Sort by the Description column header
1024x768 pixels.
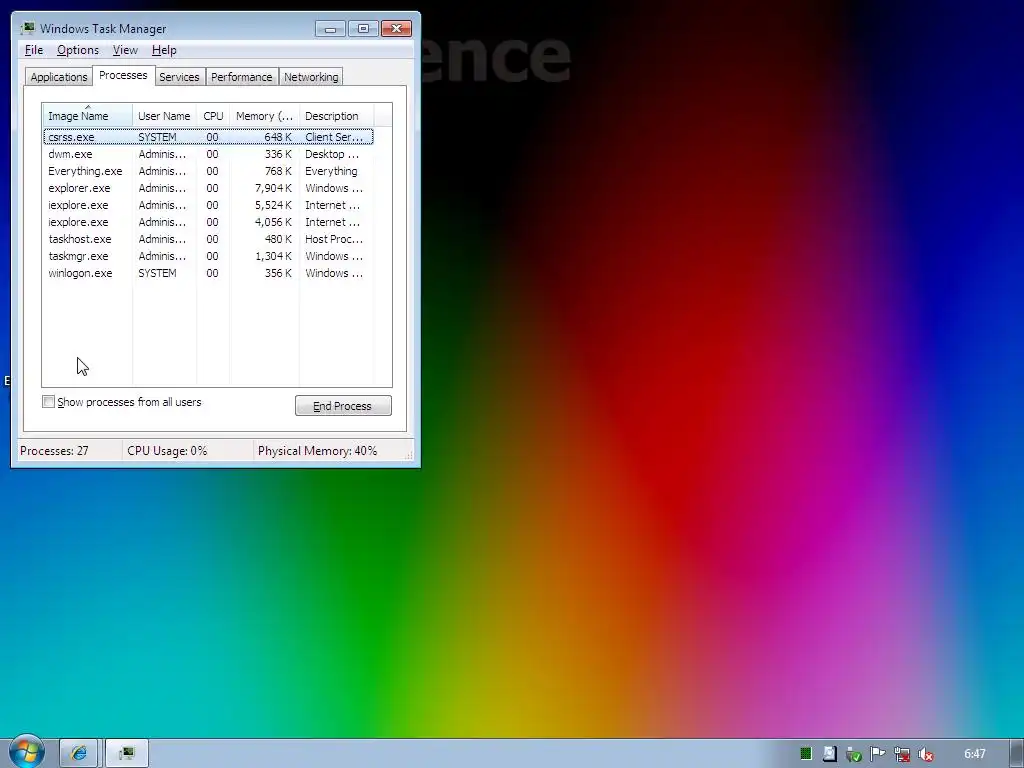point(336,116)
